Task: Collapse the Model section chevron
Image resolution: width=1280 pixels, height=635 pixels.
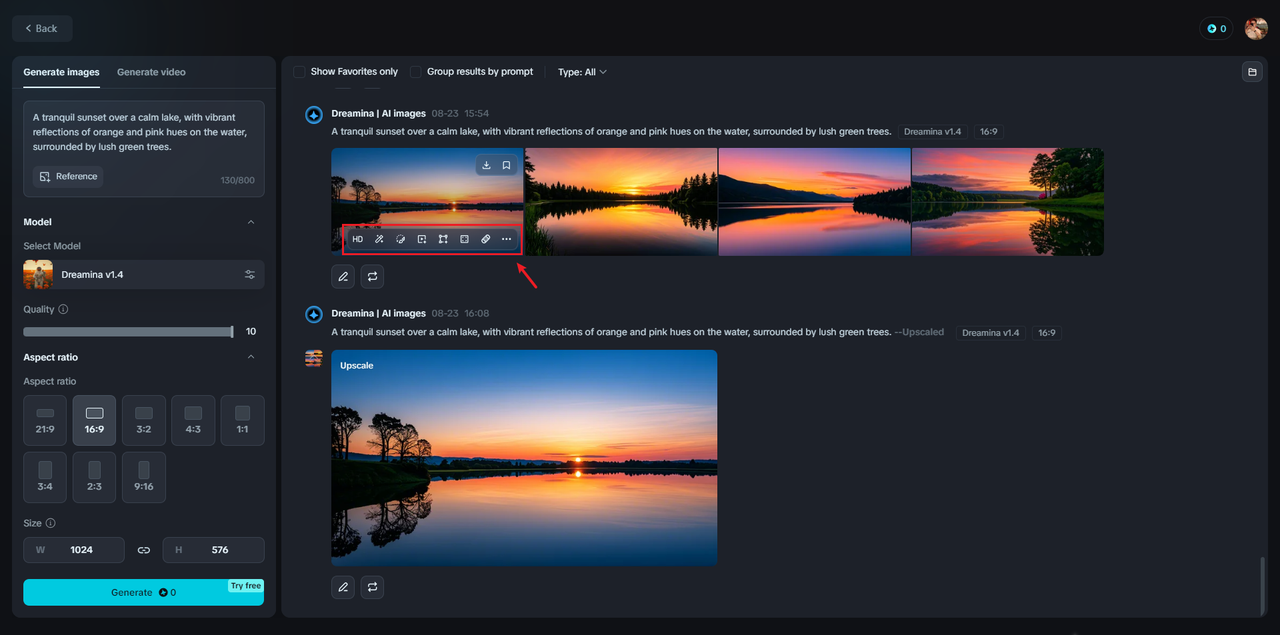Action: [251, 222]
